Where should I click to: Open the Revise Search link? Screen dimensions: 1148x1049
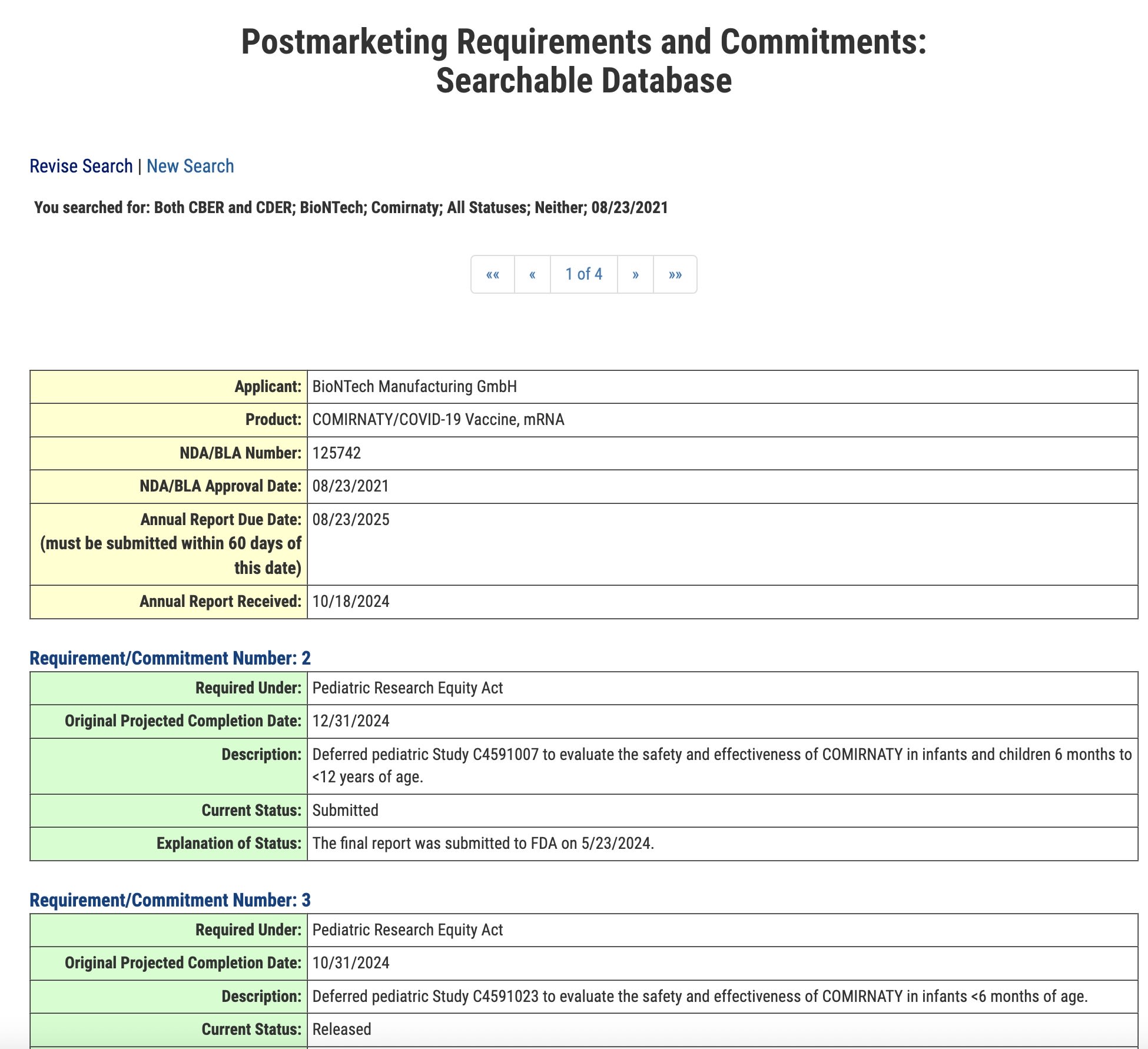click(81, 166)
